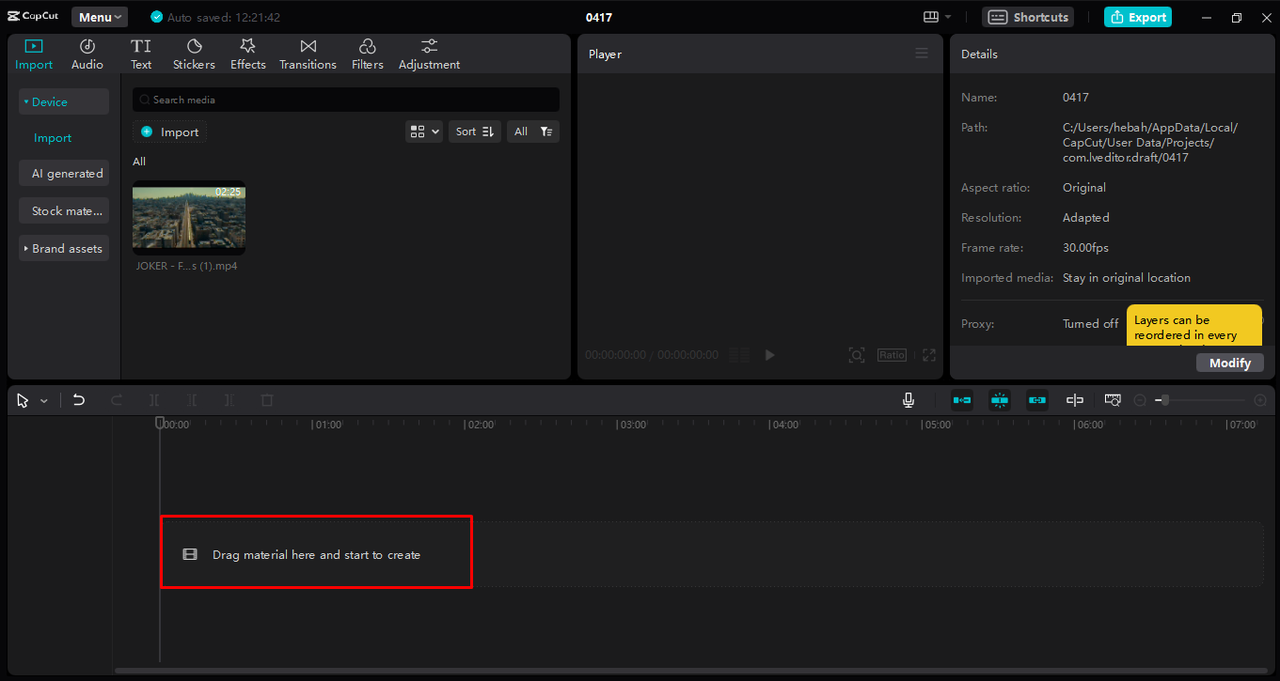Toggle clip linkage

(1037, 400)
